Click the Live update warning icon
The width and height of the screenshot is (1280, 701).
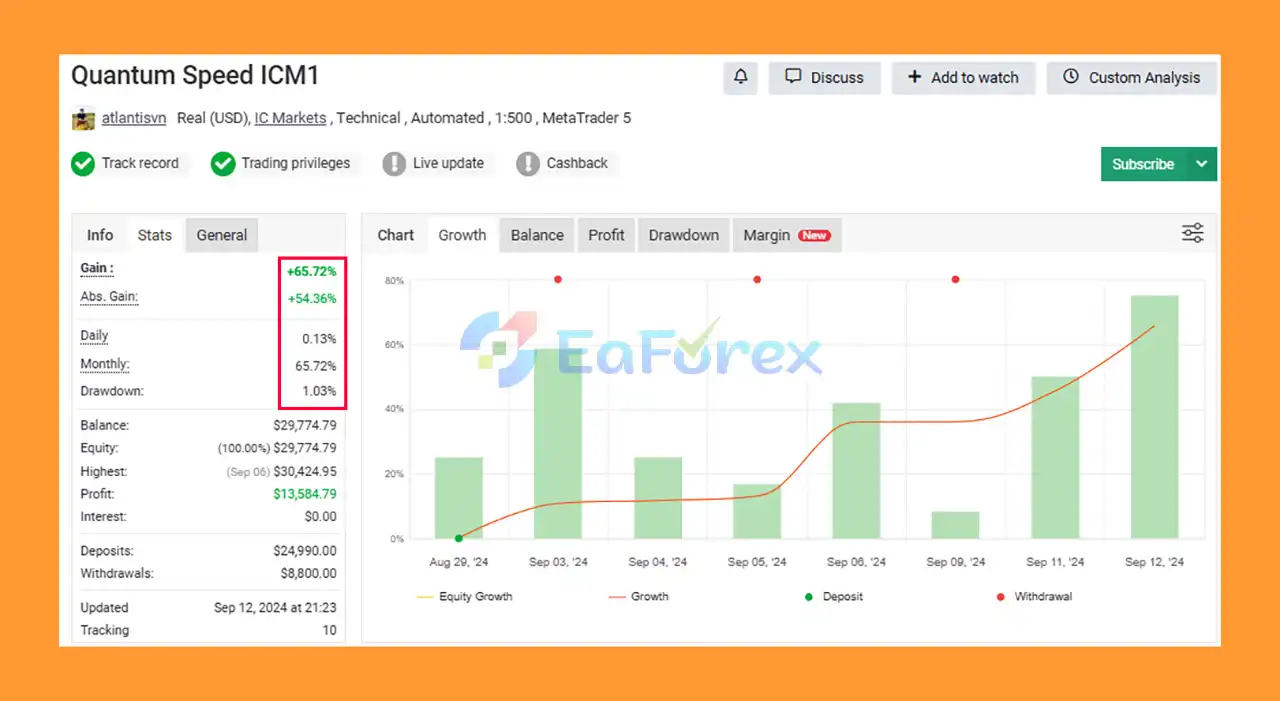point(394,163)
